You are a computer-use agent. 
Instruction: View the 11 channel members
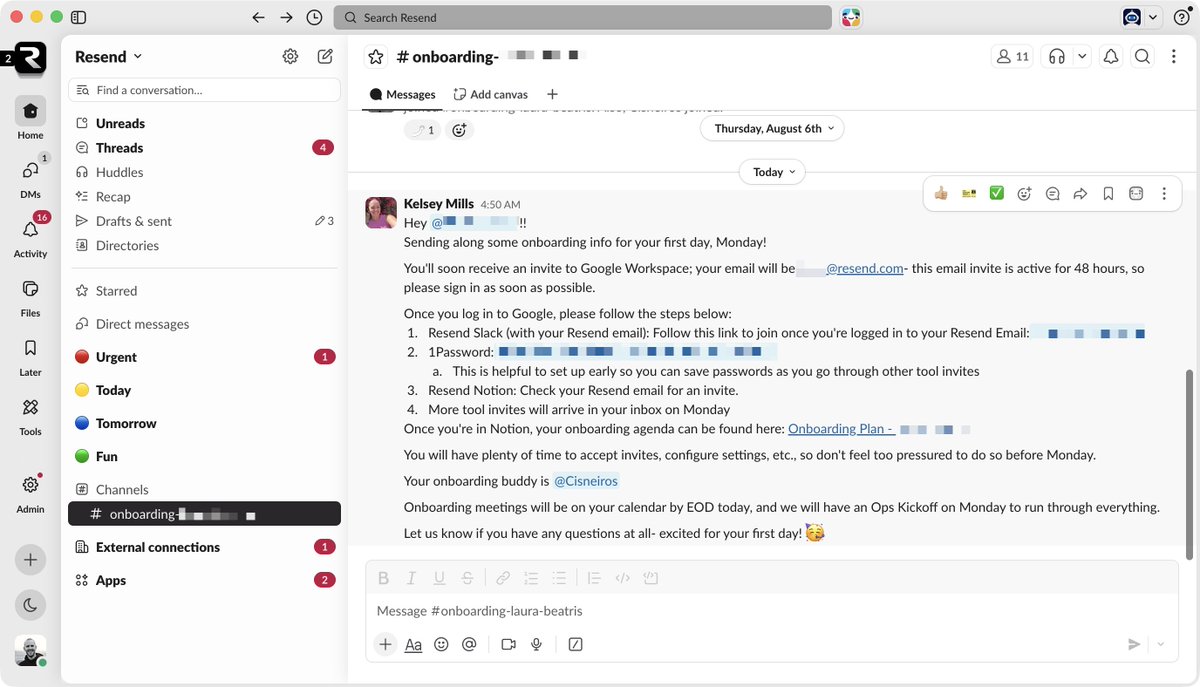pyautogui.click(x=1012, y=57)
